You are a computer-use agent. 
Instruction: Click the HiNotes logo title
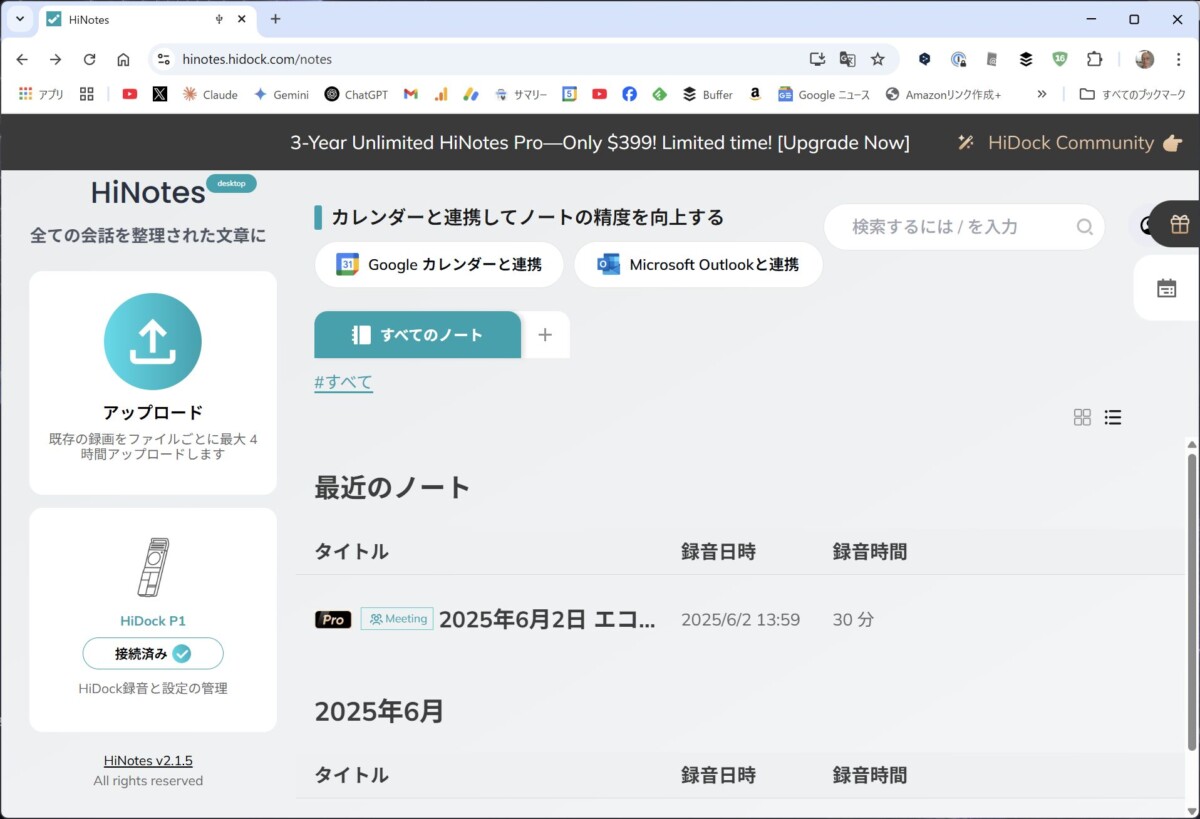(148, 192)
